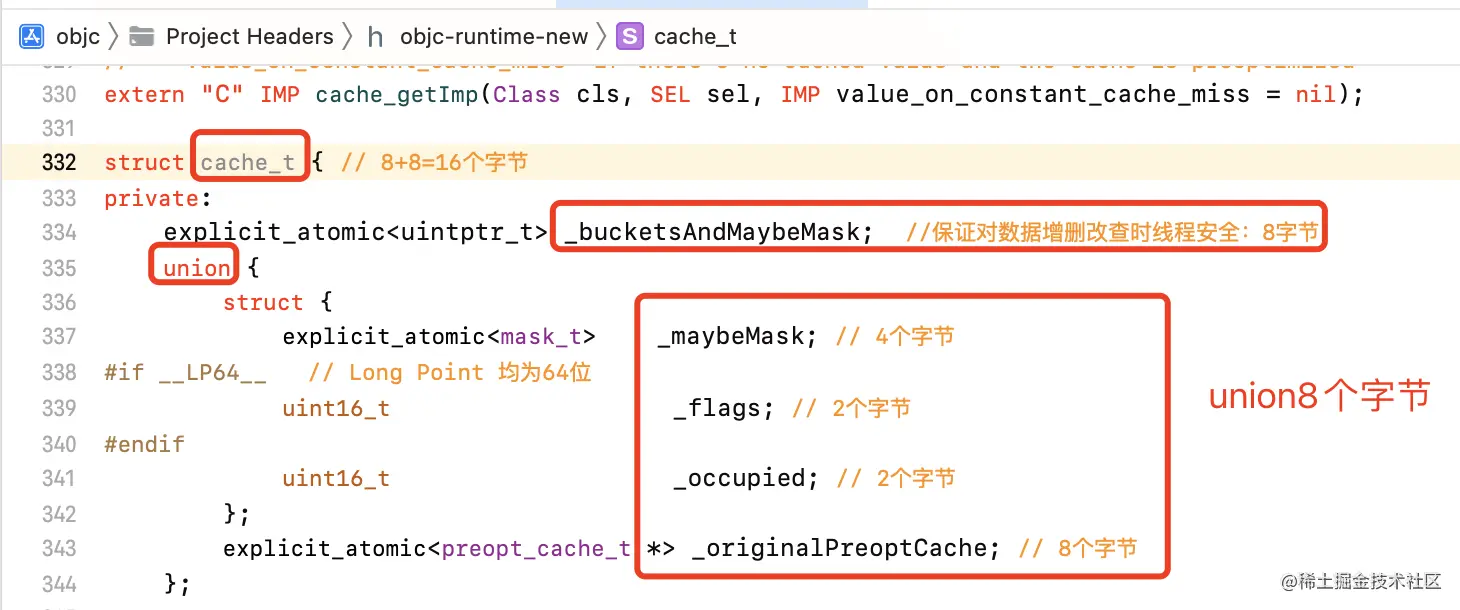Image resolution: width=1460 pixels, height=610 pixels.
Task: Click the purple struct 'S' symbol icon
Action: [629, 37]
